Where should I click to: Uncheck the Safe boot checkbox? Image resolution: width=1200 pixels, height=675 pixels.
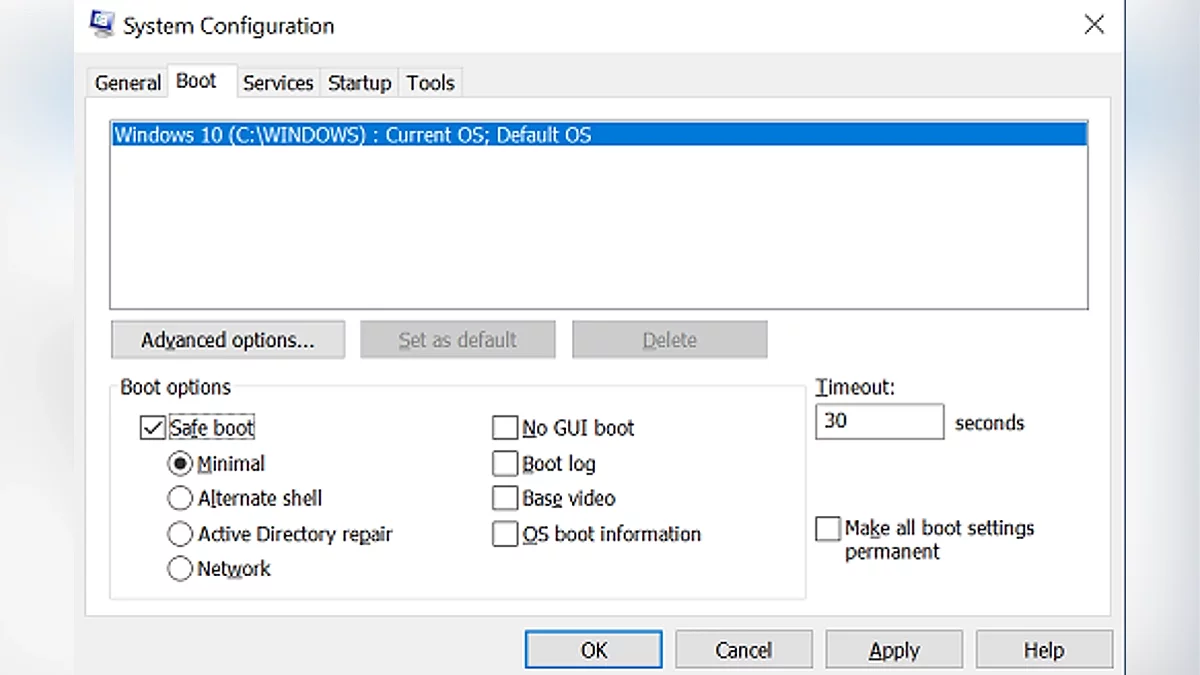(153, 428)
